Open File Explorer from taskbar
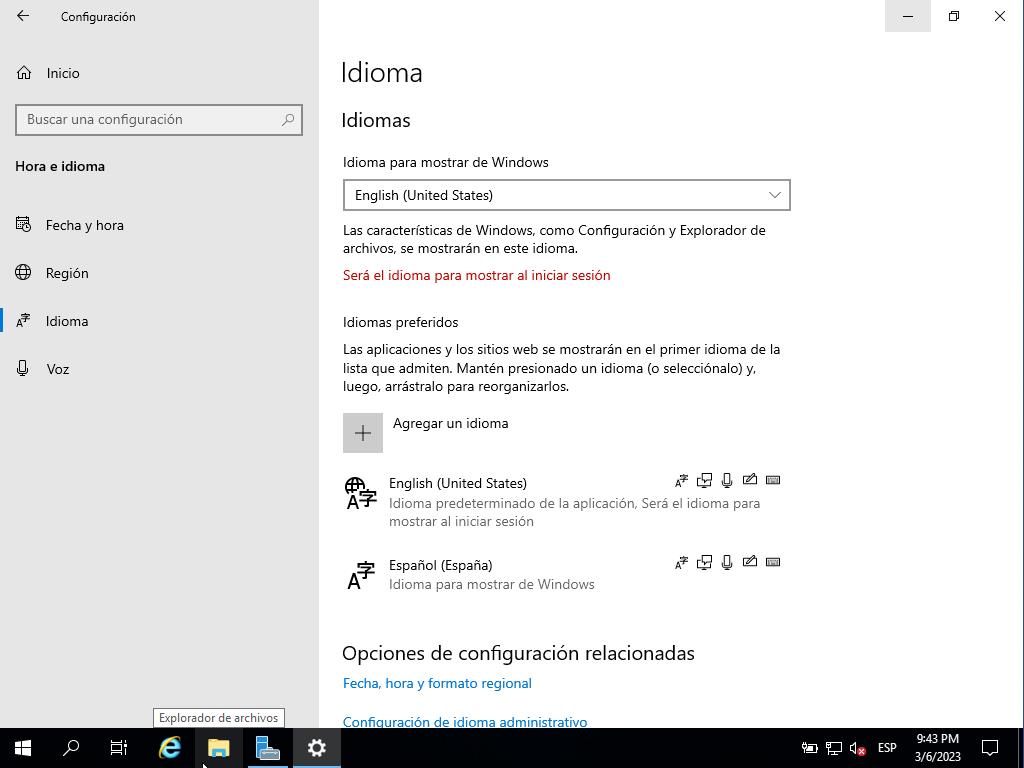This screenshot has width=1024, height=768. pos(219,748)
